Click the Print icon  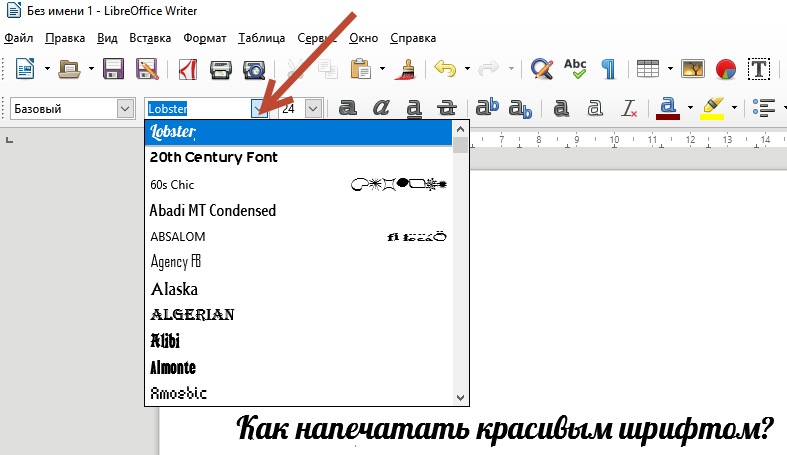(x=221, y=69)
